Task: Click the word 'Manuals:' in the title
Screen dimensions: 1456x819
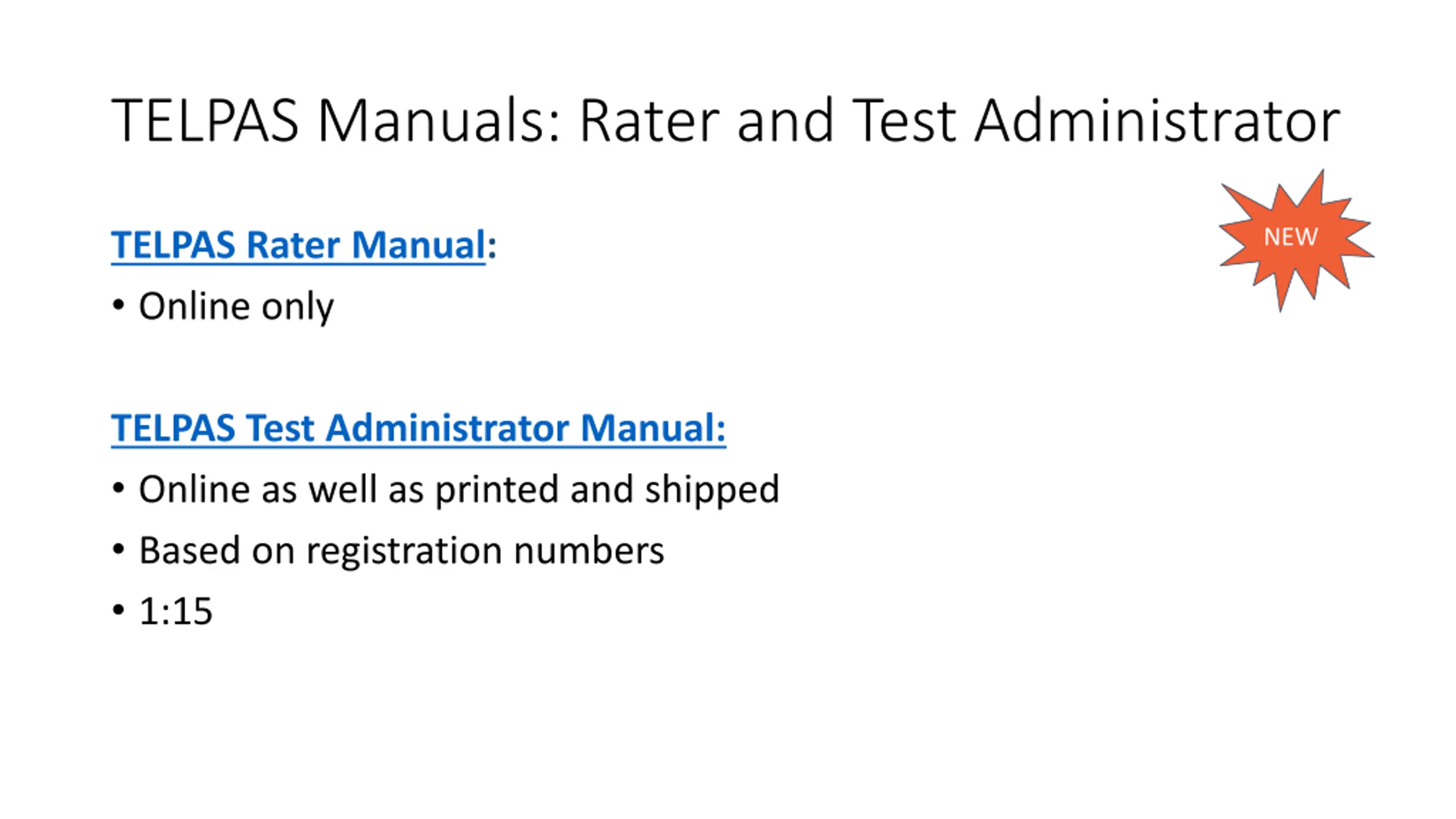Action: [x=439, y=121]
